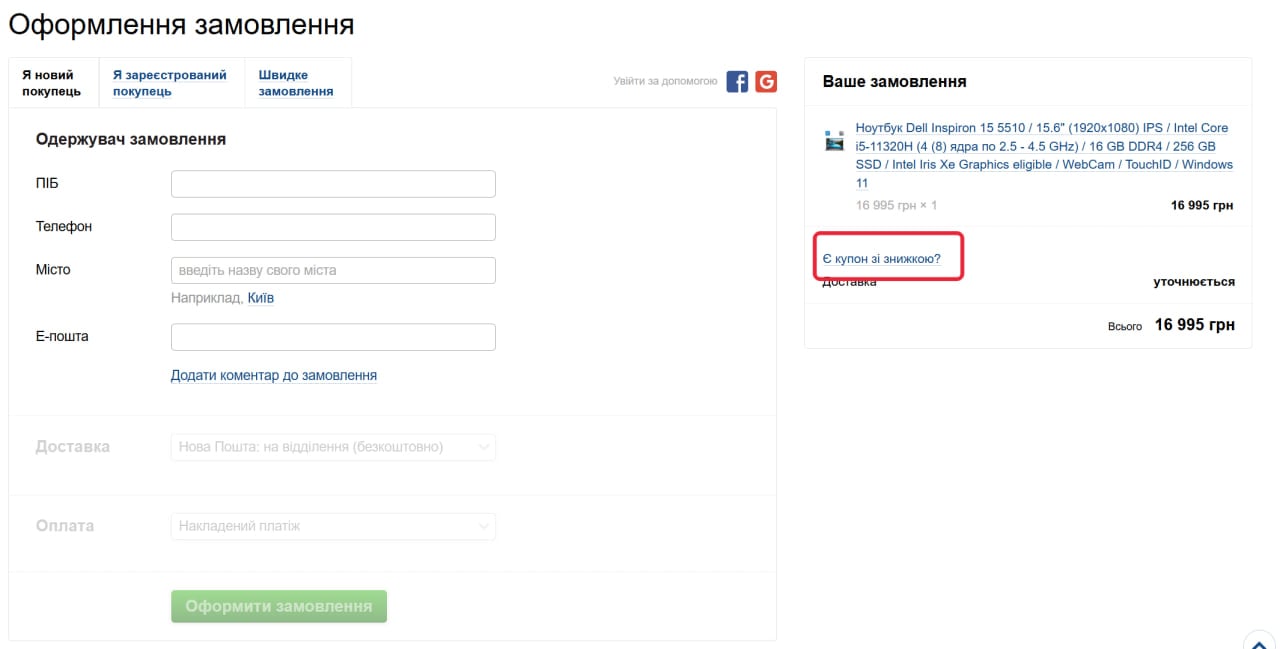The height and width of the screenshot is (649, 1280).
Task: Open the 'Швидке замовлення' tab
Action: (x=297, y=83)
